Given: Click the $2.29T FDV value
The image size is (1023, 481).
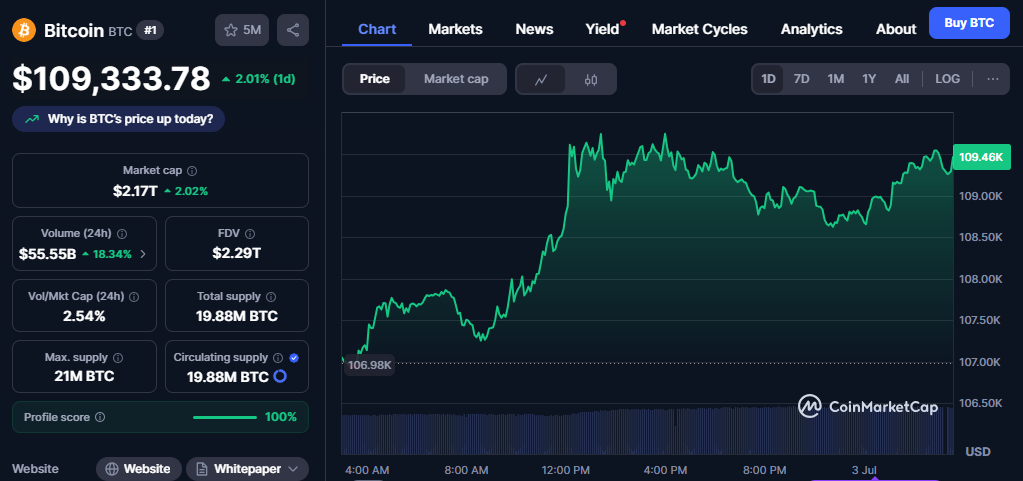Looking at the screenshot, I should point(236,253).
